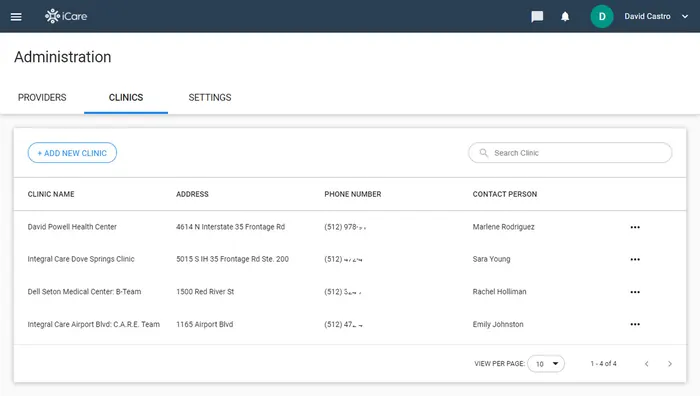This screenshot has width=700, height=396.
Task: Click address 5015 S IH 35 Frontage Rd
Action: [x=232, y=259]
